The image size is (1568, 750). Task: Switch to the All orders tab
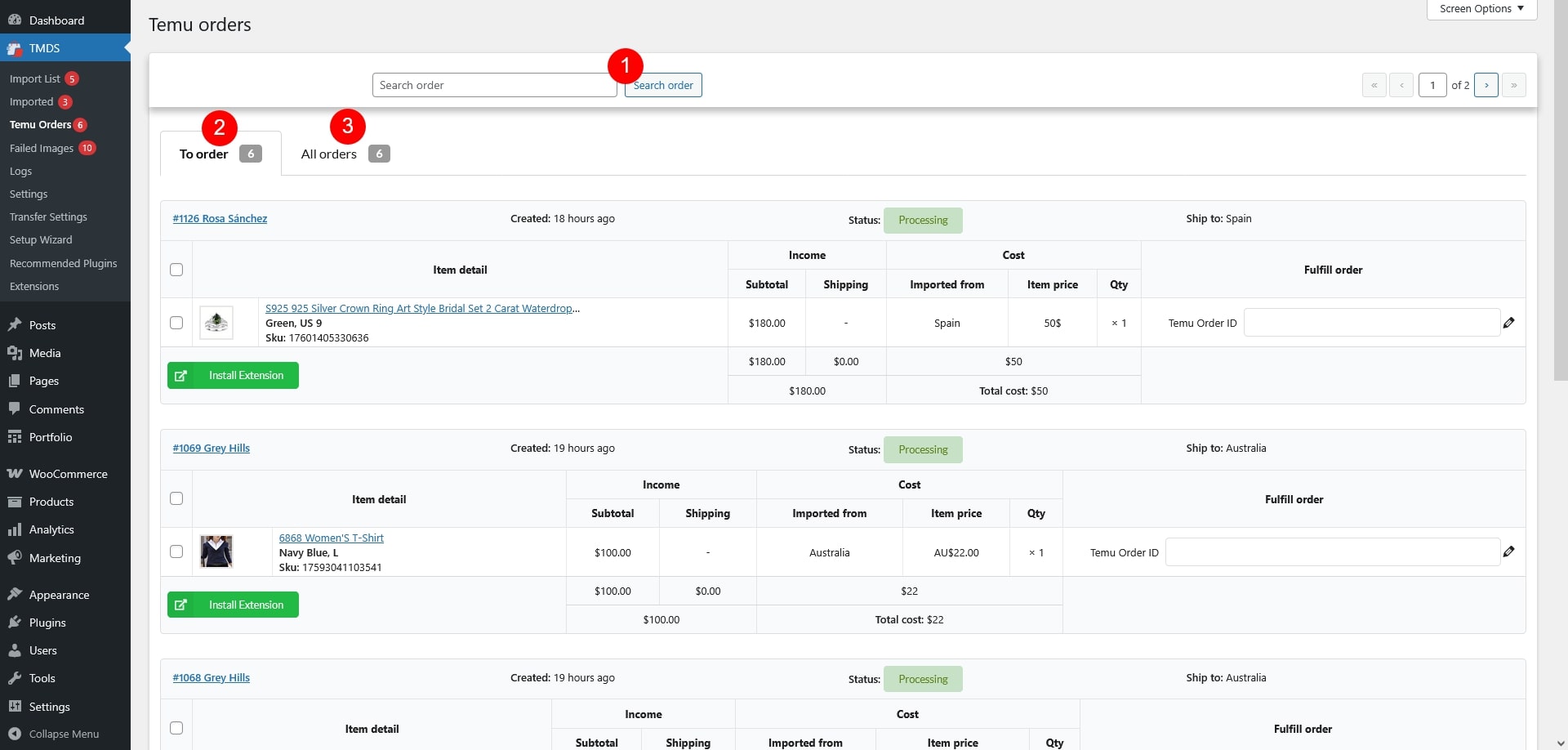pos(345,154)
